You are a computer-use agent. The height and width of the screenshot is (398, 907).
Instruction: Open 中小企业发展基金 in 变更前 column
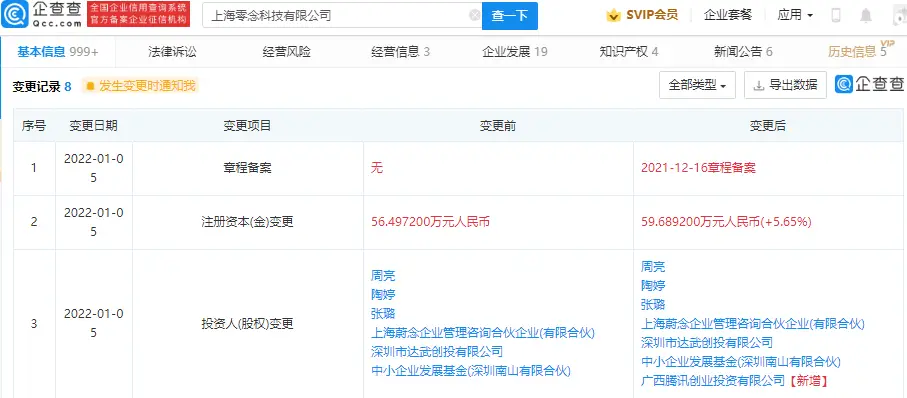pos(470,371)
